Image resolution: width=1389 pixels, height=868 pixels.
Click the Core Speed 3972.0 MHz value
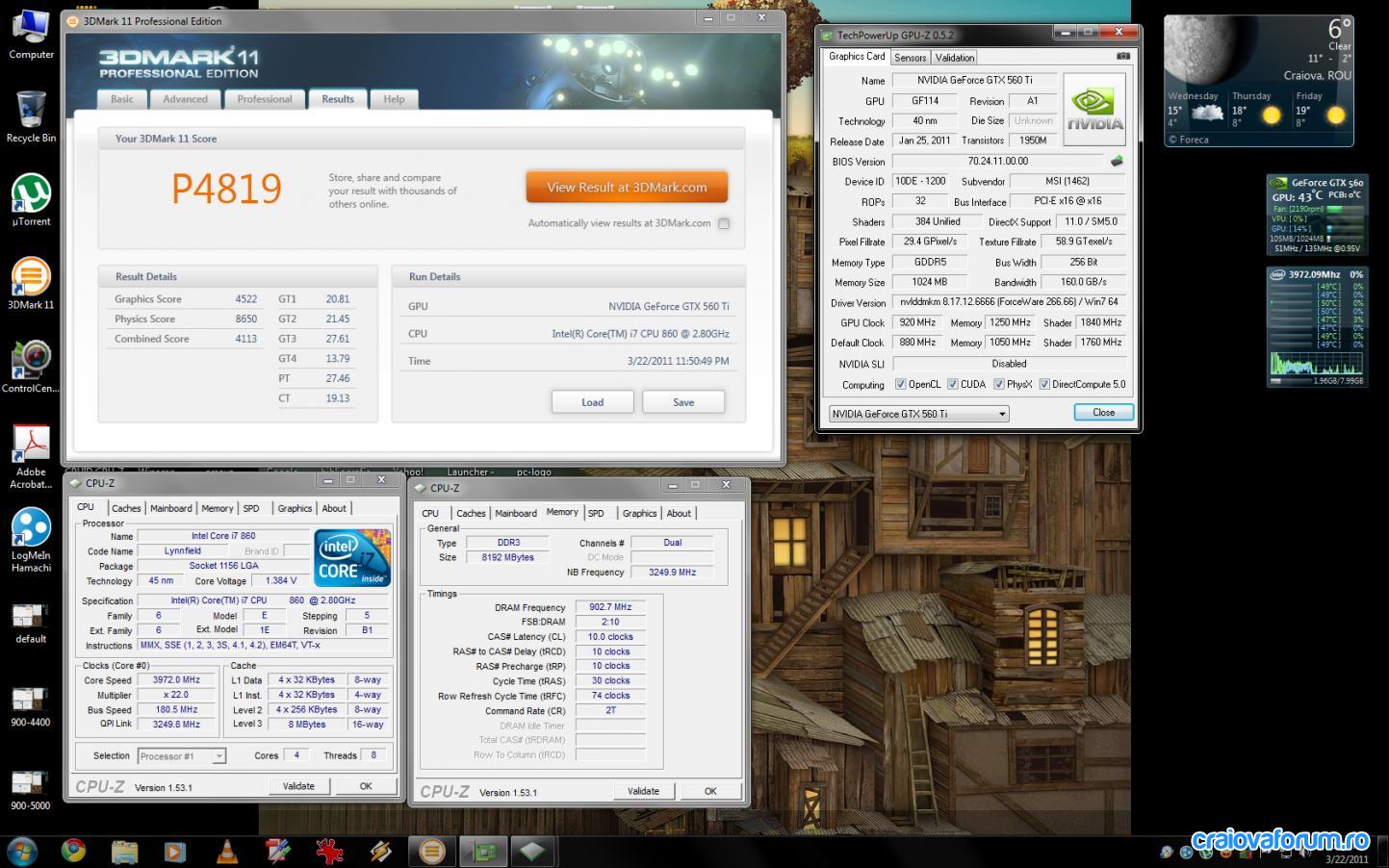(176, 679)
